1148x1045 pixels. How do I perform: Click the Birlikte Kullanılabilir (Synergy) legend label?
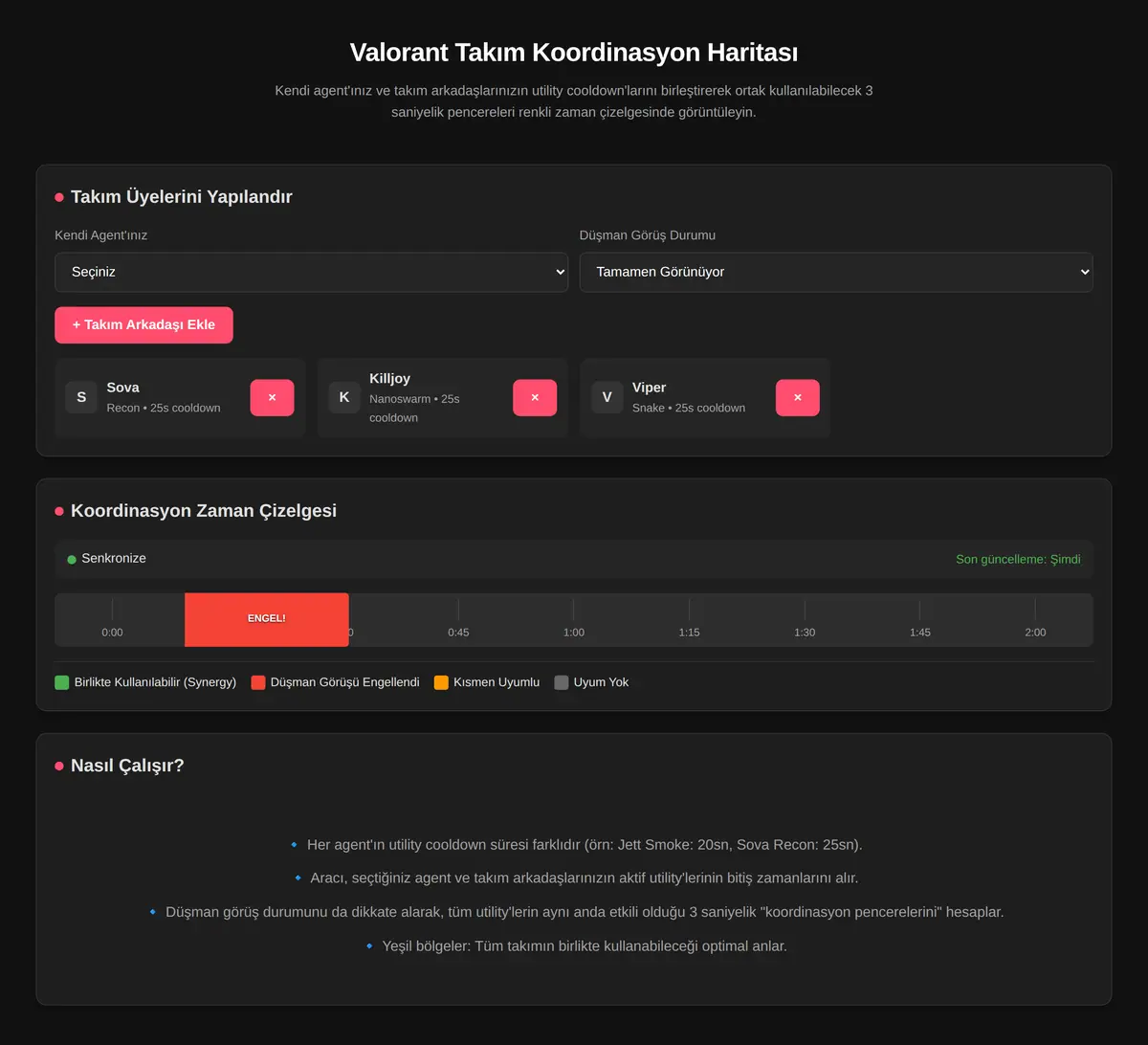pyautogui.click(x=155, y=682)
